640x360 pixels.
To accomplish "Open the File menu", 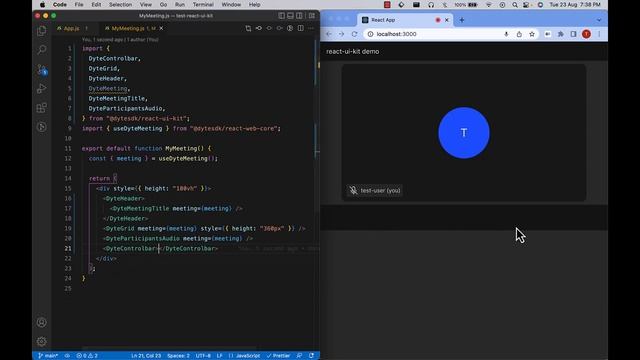I will [79, 4].
